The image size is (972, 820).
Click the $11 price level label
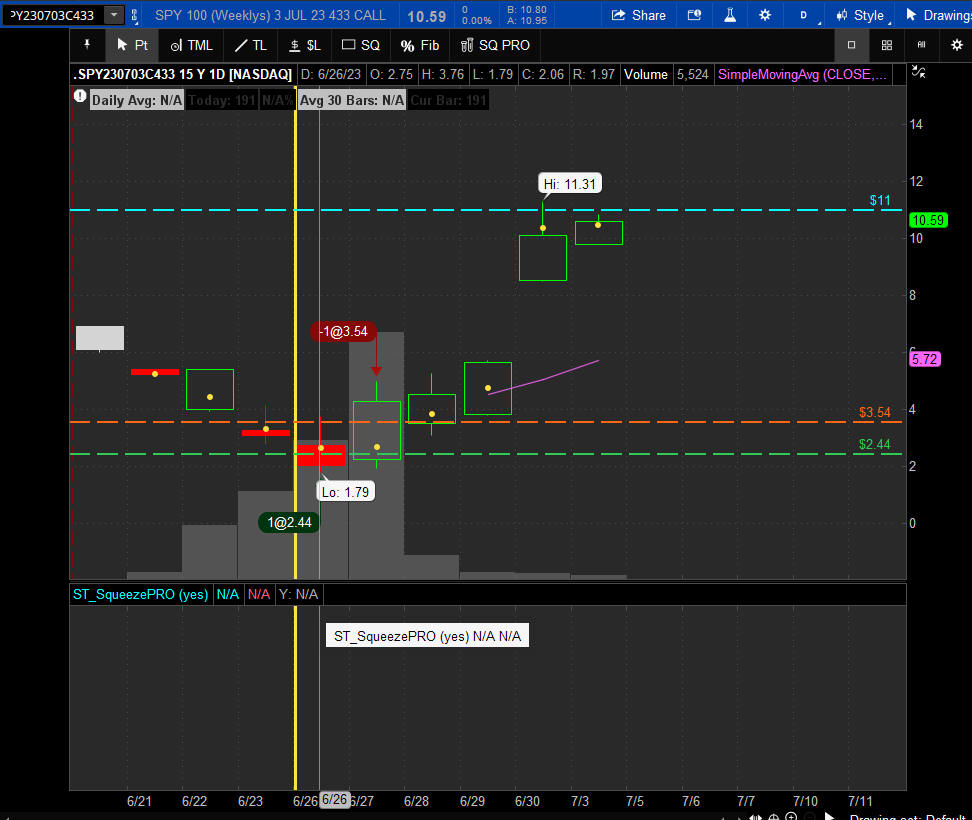pyautogui.click(x=880, y=200)
